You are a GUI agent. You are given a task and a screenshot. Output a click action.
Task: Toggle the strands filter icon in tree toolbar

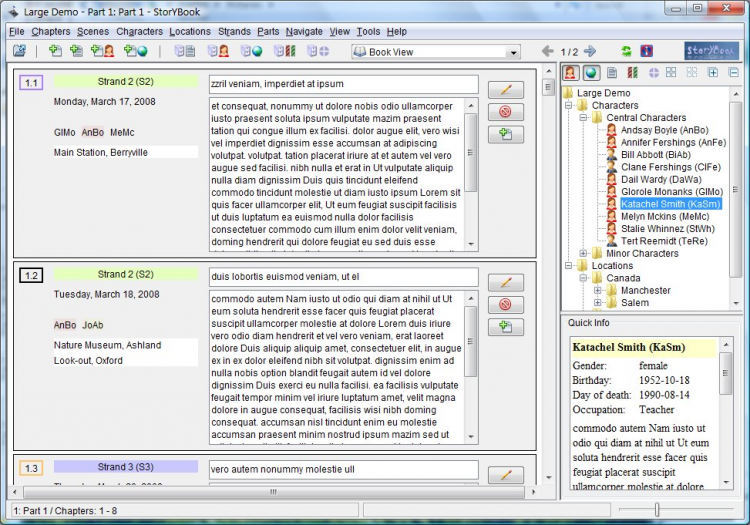[632, 73]
